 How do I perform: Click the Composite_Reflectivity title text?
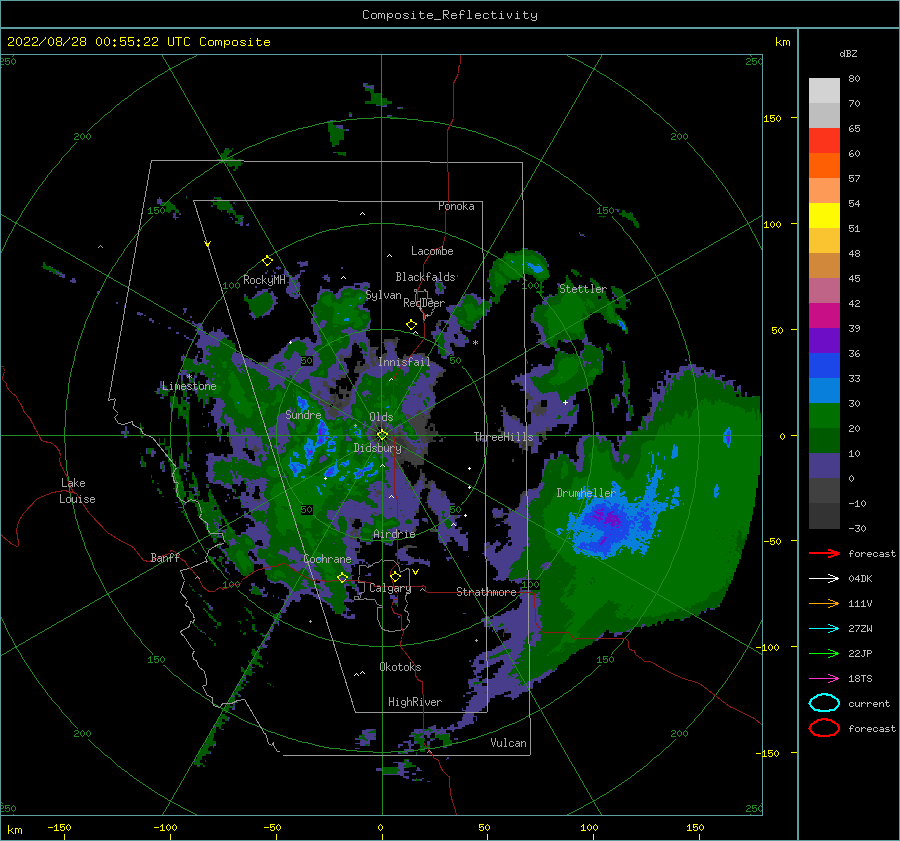(450, 15)
